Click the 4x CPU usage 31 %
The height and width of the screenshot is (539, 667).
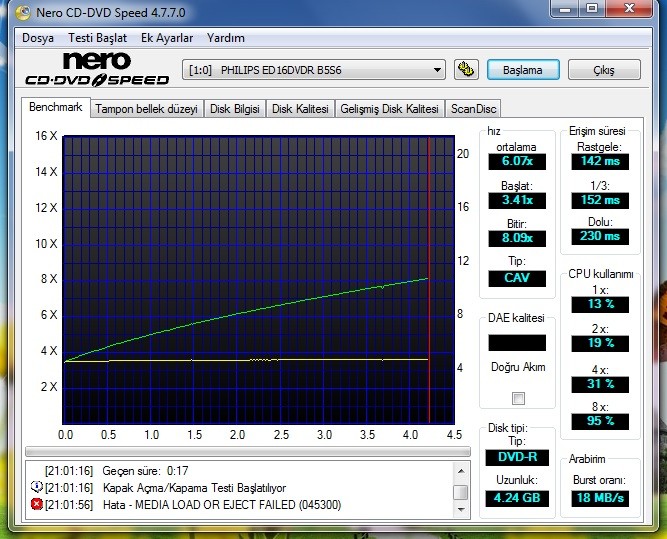coord(600,384)
